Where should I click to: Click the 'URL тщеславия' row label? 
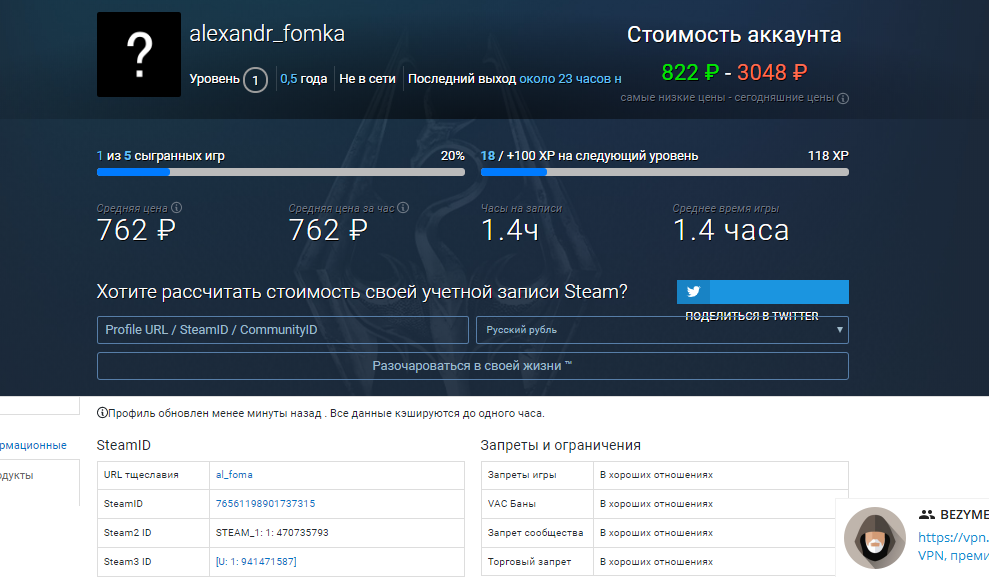141,475
